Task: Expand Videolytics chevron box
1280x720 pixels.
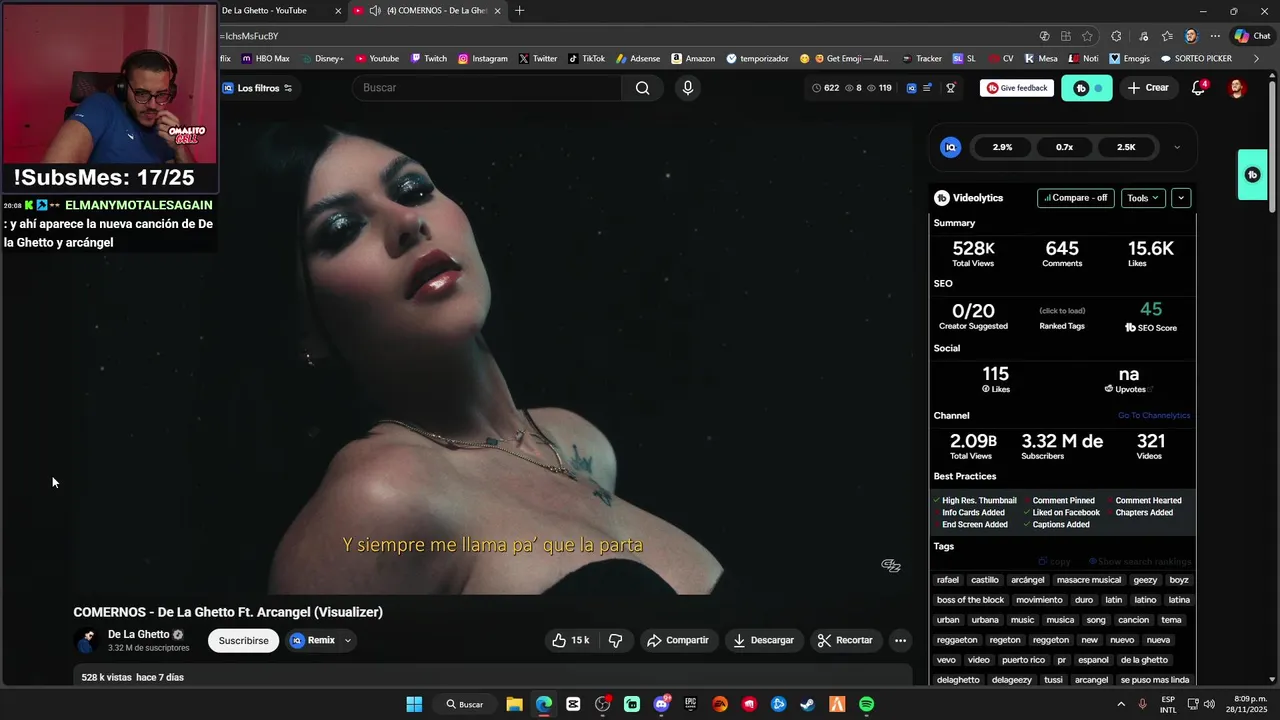Action: (x=1181, y=198)
